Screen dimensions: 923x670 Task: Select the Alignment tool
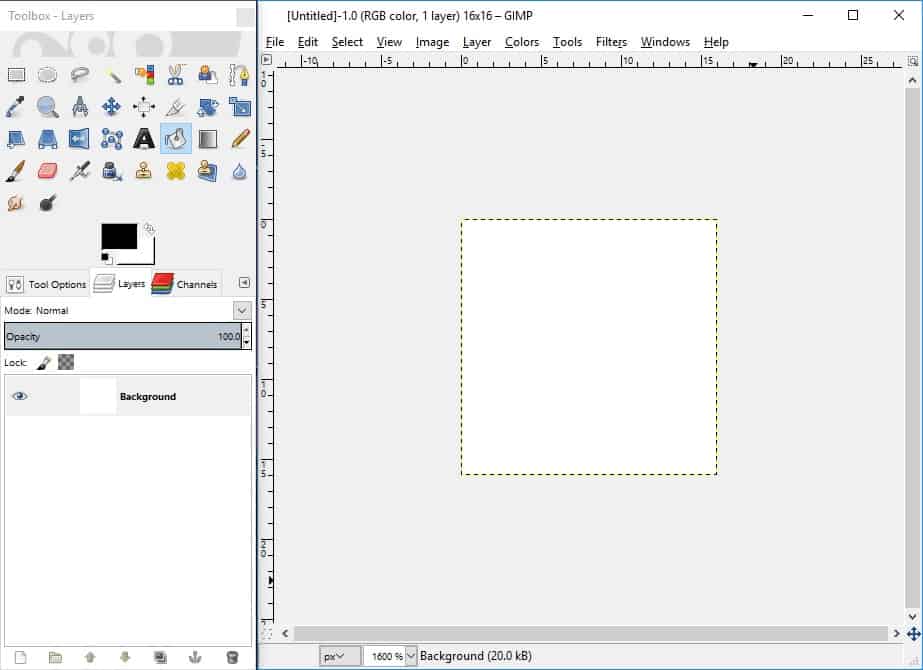[x=144, y=107]
